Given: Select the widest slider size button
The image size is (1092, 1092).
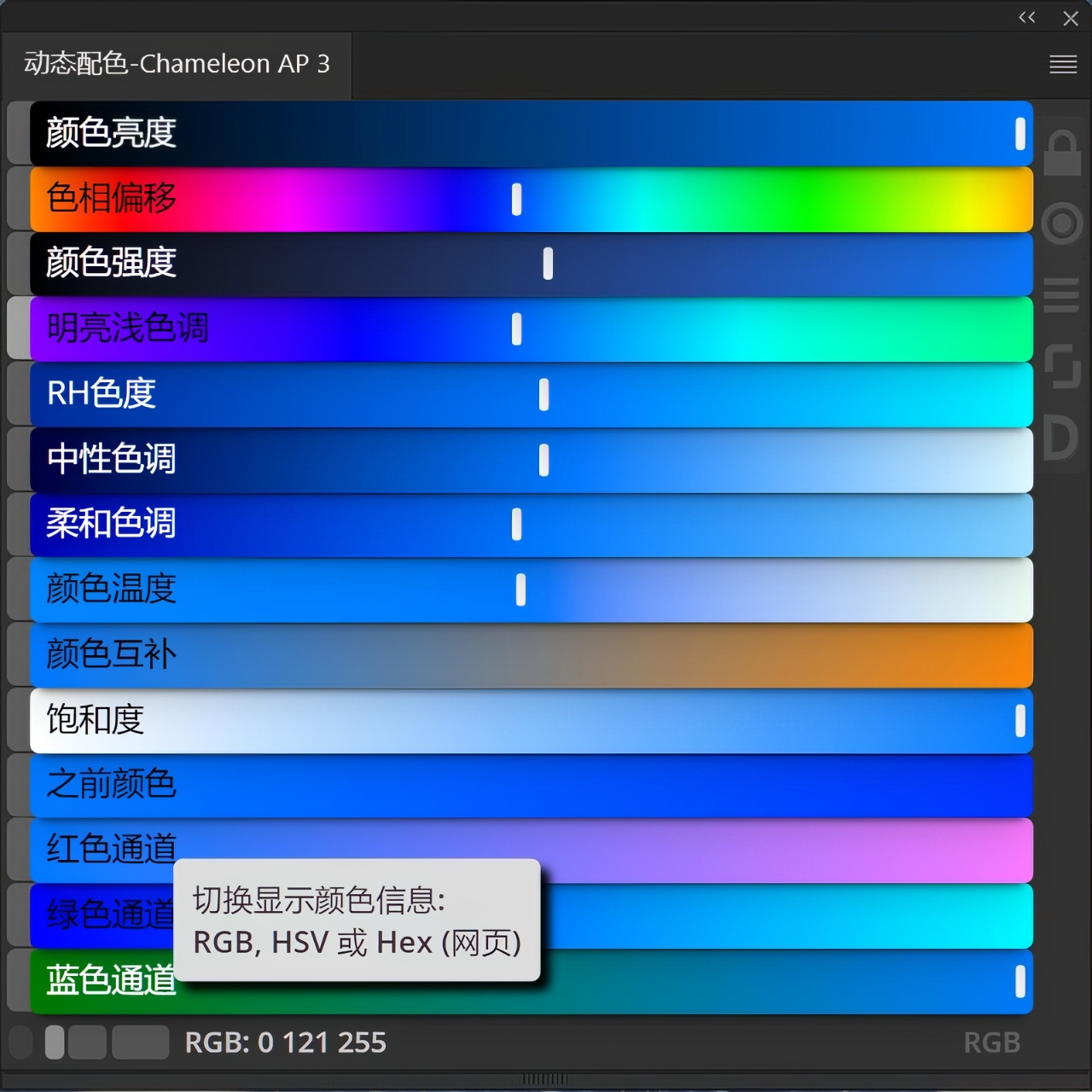Looking at the screenshot, I should click(x=140, y=1043).
